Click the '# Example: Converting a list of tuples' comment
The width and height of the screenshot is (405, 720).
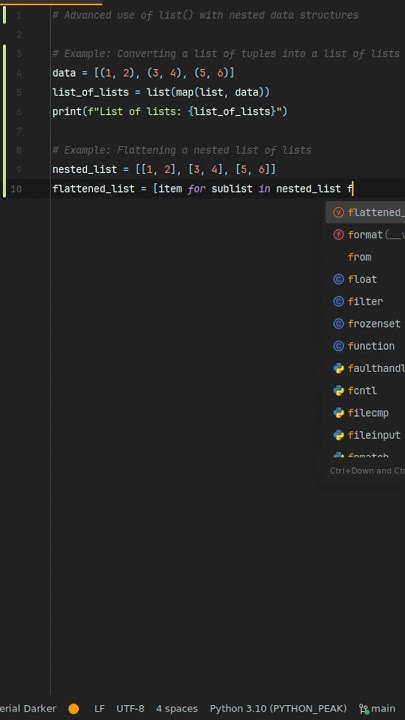point(226,54)
